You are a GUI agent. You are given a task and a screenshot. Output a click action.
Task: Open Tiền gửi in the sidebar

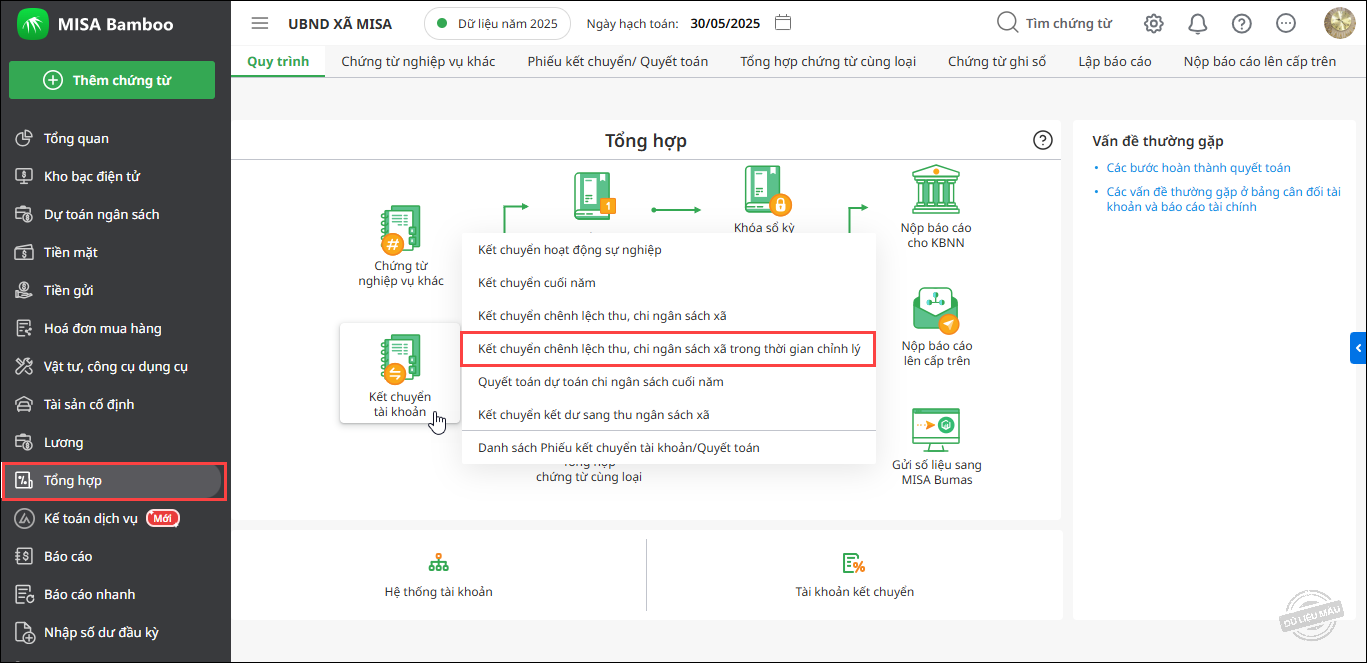[115, 290]
